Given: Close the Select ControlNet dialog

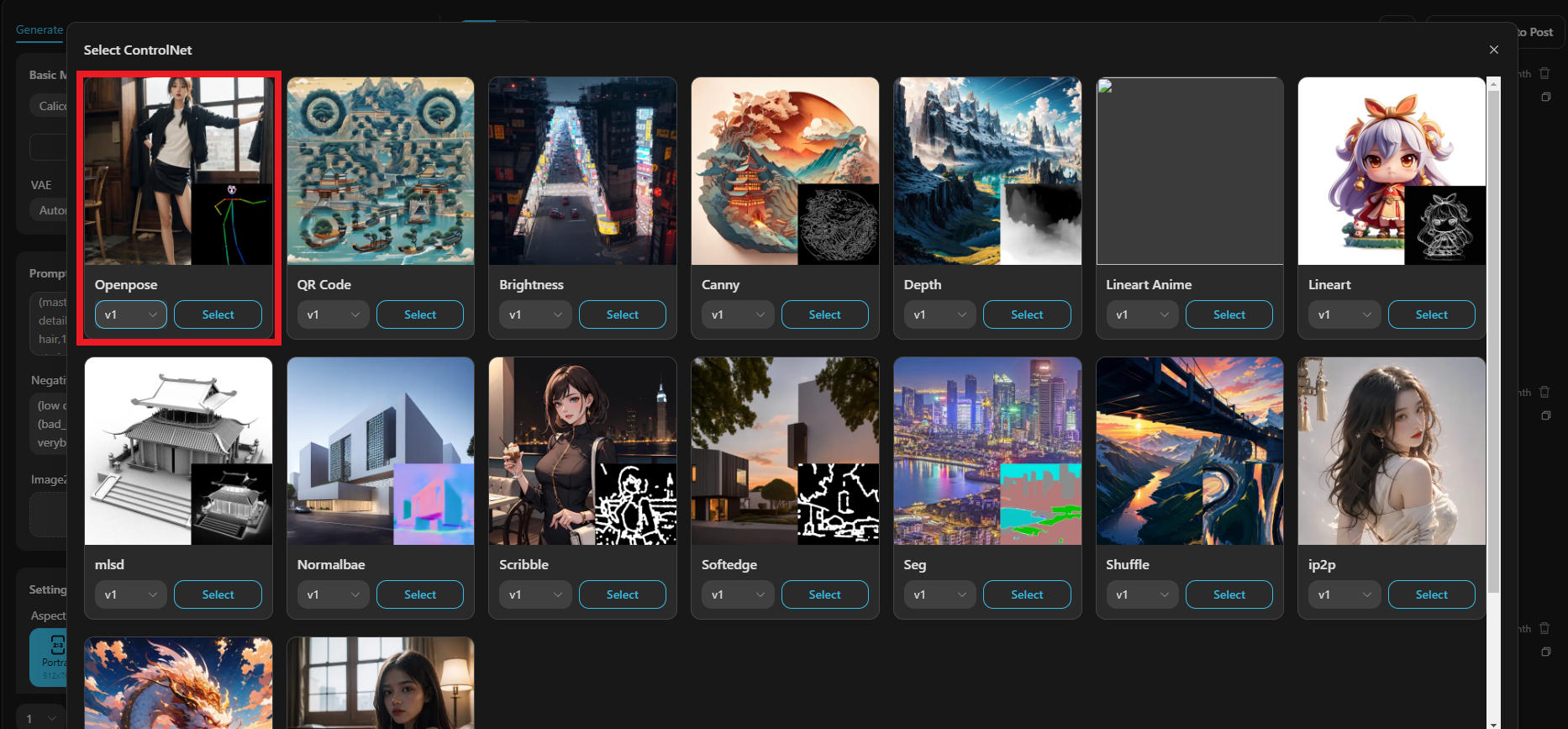Looking at the screenshot, I should tap(1493, 50).
